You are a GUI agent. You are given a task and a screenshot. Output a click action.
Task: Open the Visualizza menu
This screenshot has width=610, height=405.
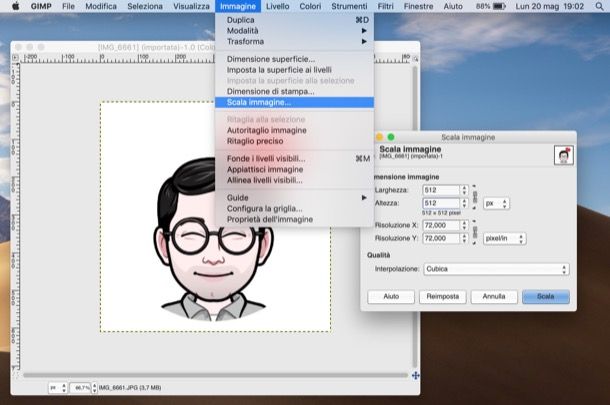tap(191, 6)
